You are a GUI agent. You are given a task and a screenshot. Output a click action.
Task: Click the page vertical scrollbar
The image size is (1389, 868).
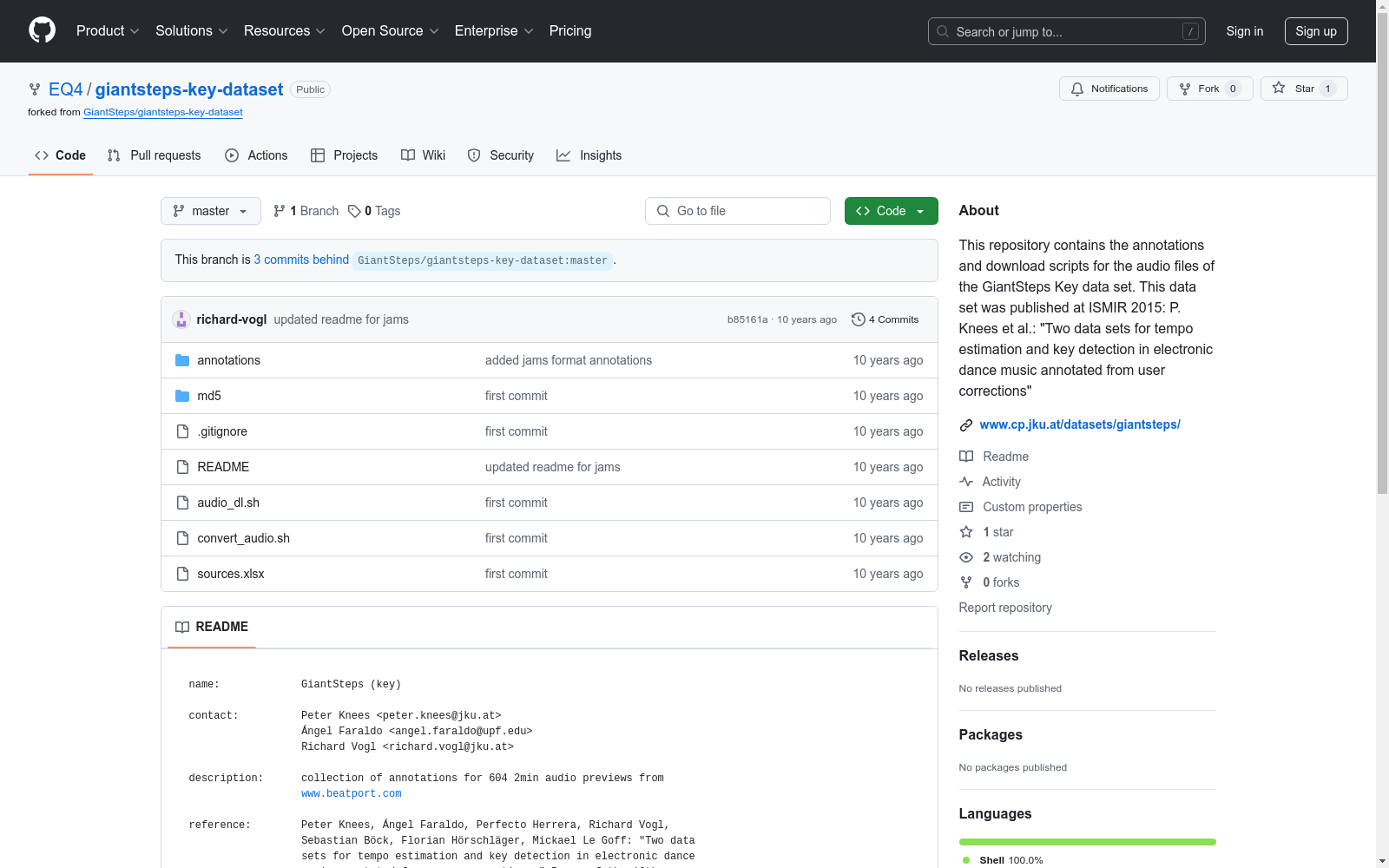tap(1382, 252)
